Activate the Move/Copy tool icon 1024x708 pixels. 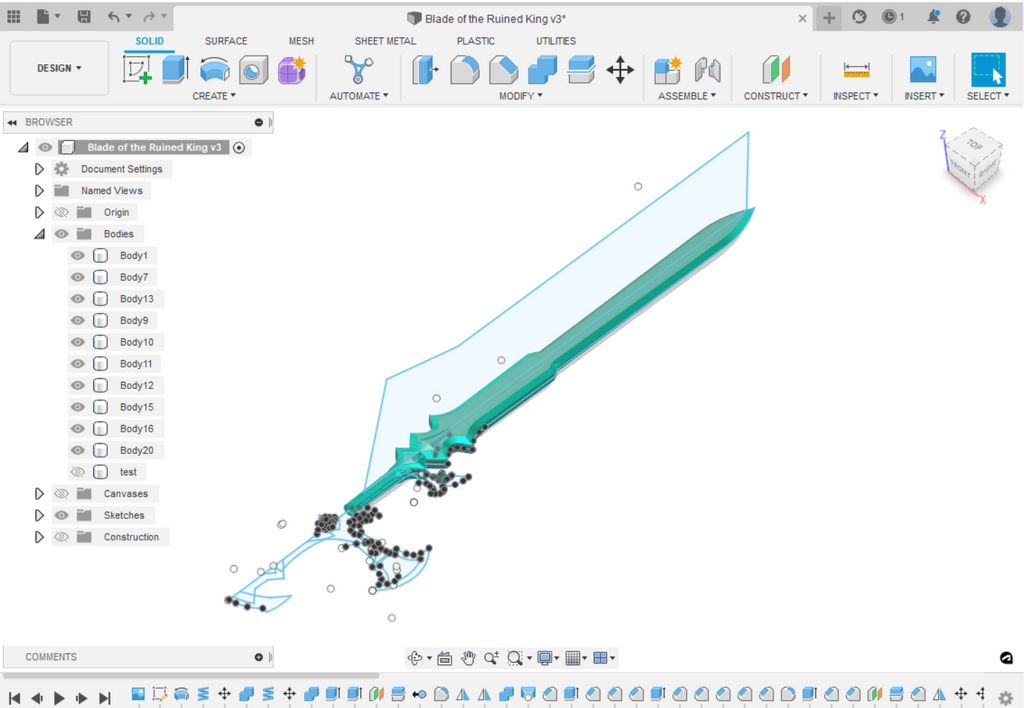[620, 69]
